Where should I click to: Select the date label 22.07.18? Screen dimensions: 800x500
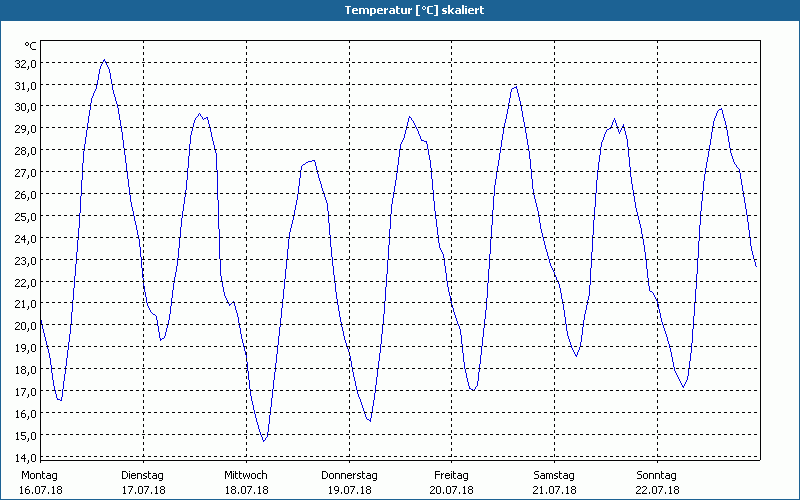click(657, 490)
